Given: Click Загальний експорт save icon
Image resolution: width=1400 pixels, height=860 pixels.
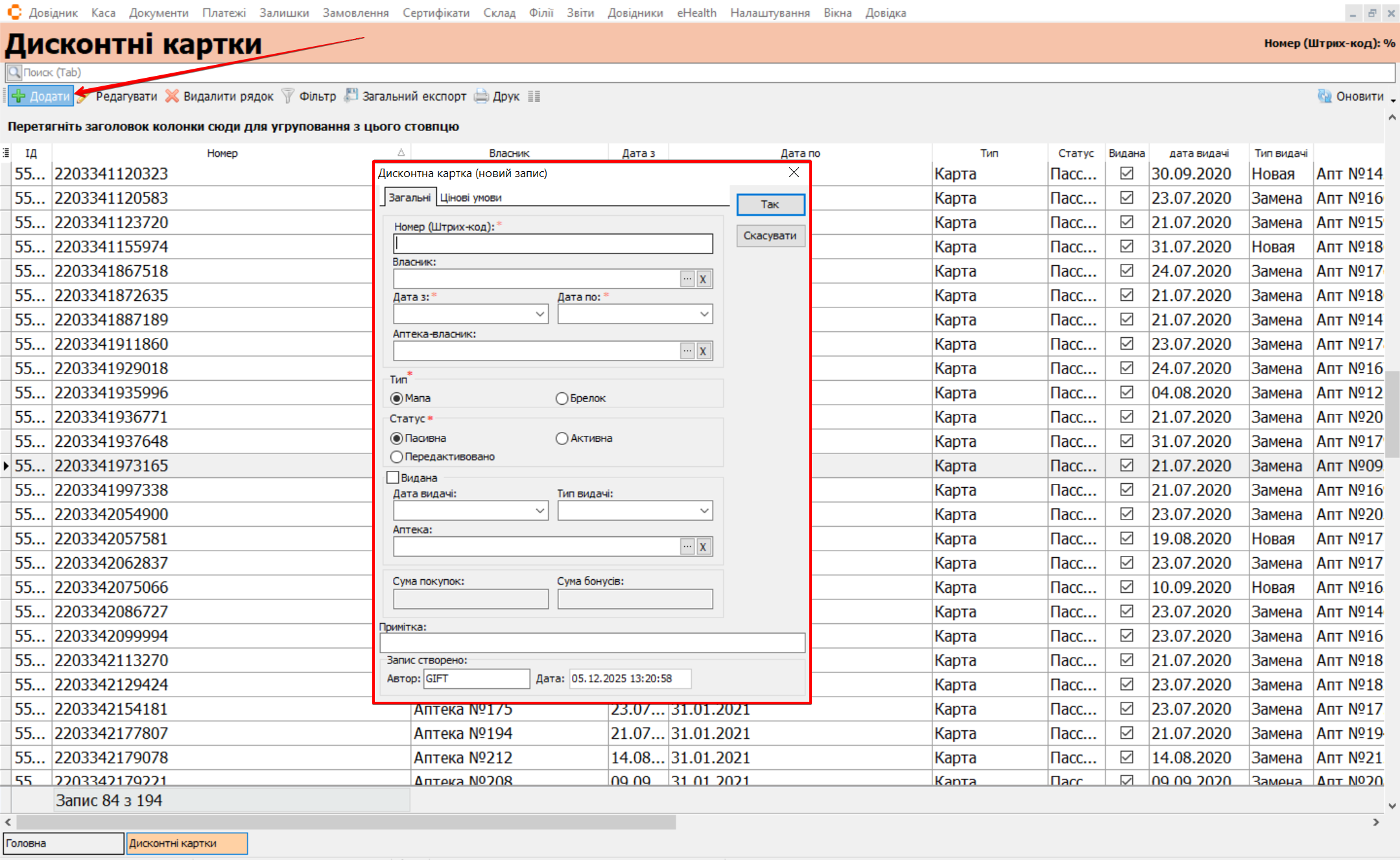Looking at the screenshot, I should 351,96.
